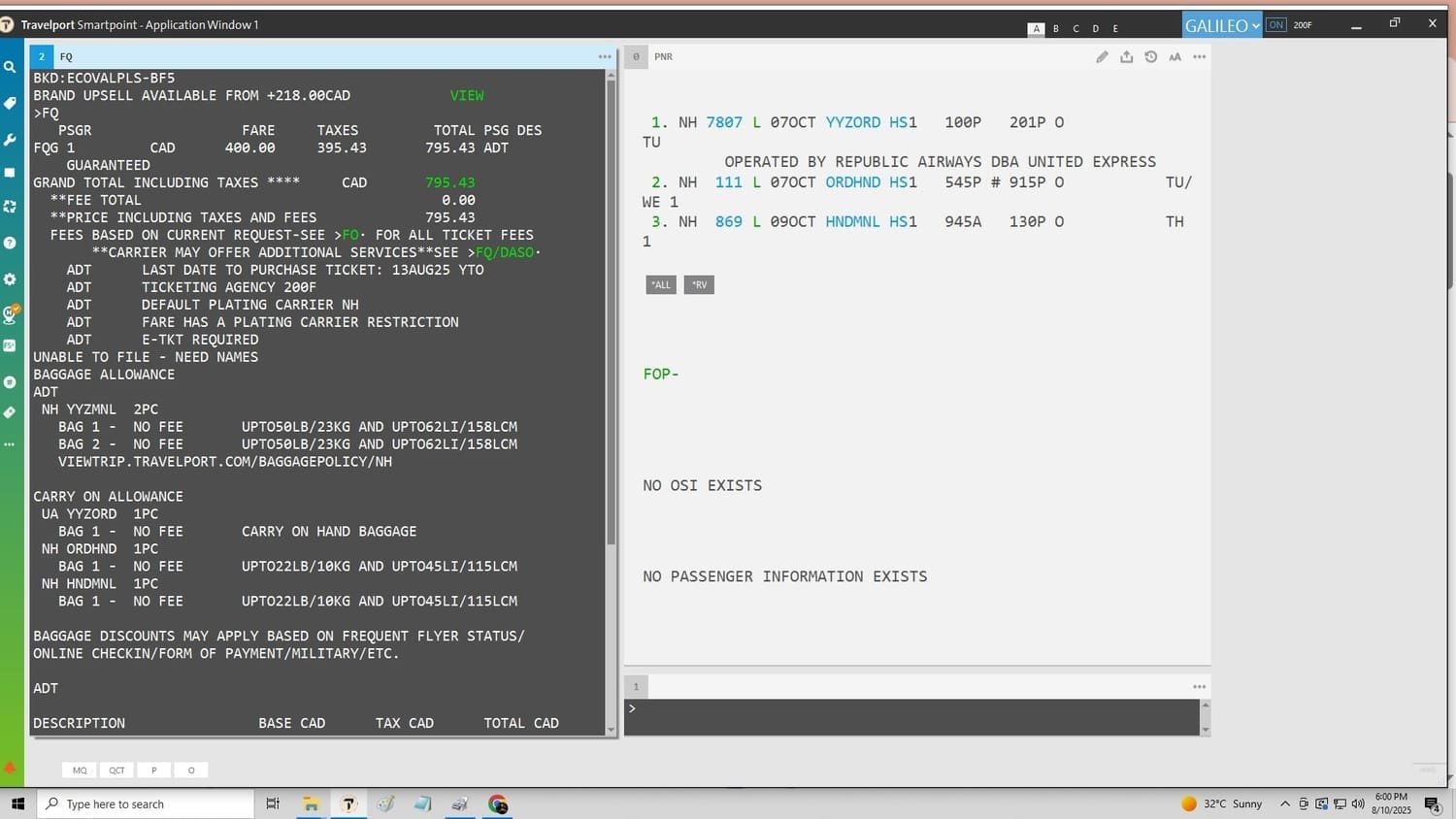The height and width of the screenshot is (819, 1456).
Task: Open the sidebar more options ellipsis
Action: 10,444
